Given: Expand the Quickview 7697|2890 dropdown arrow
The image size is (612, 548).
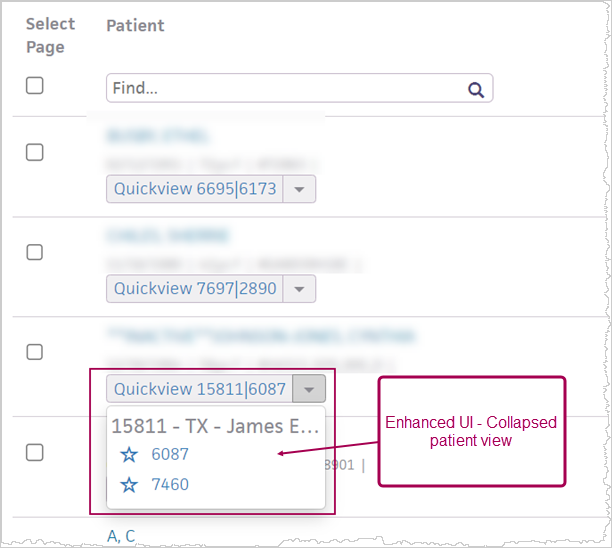Looking at the screenshot, I should pyautogui.click(x=300, y=289).
